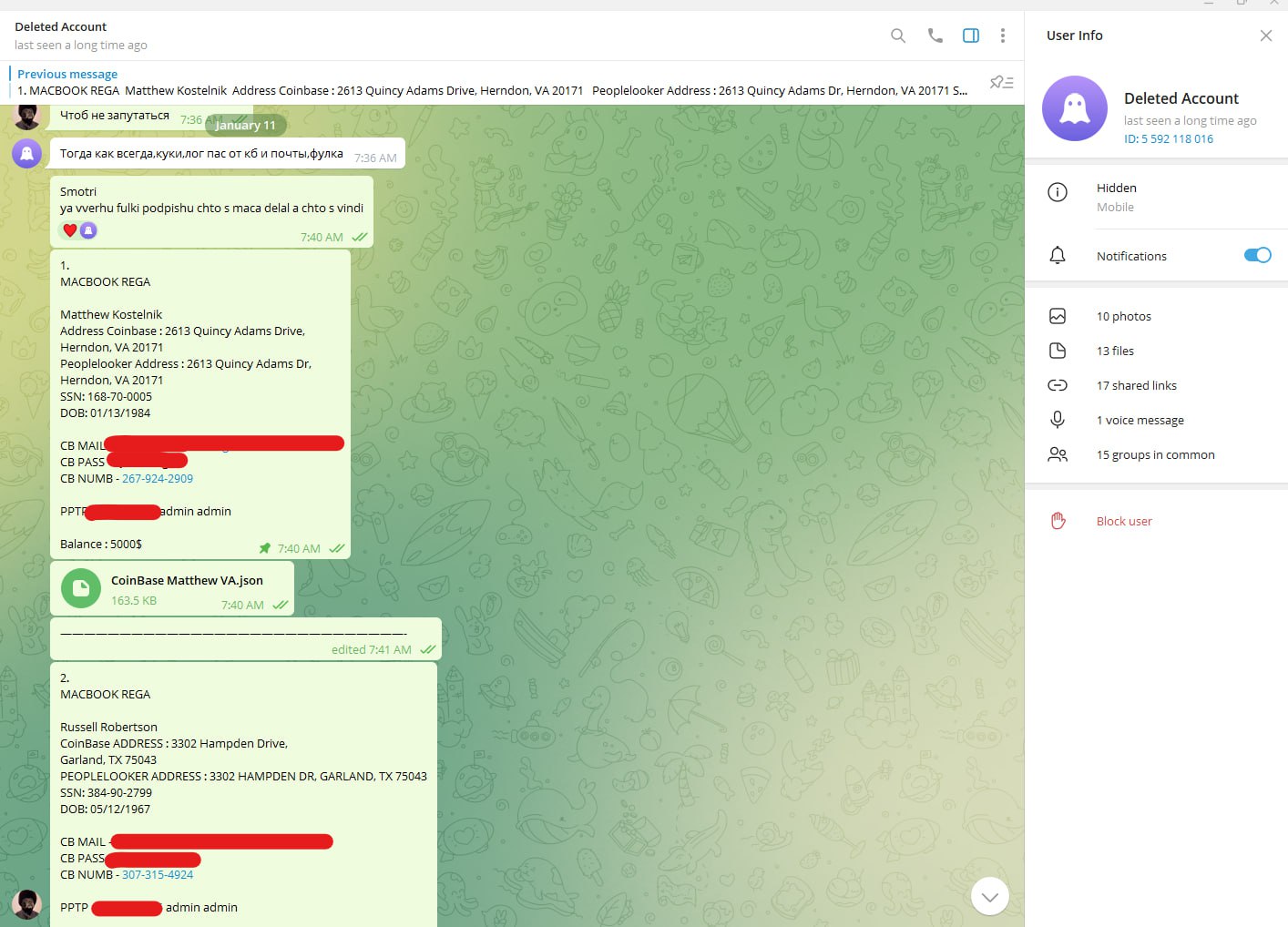Screen dimensions: 1288x927
Task: Jump to the bottom of the chat
Action: 990,897
